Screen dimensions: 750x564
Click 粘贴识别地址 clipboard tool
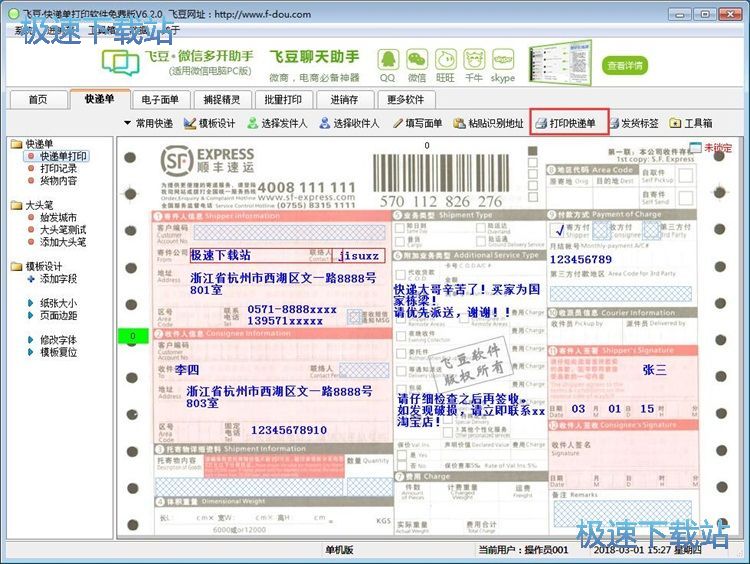(488, 123)
